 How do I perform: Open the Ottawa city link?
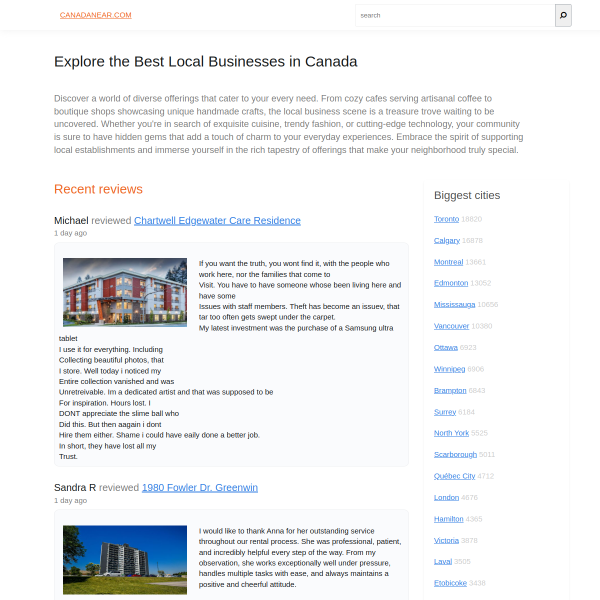pyautogui.click(x=445, y=347)
